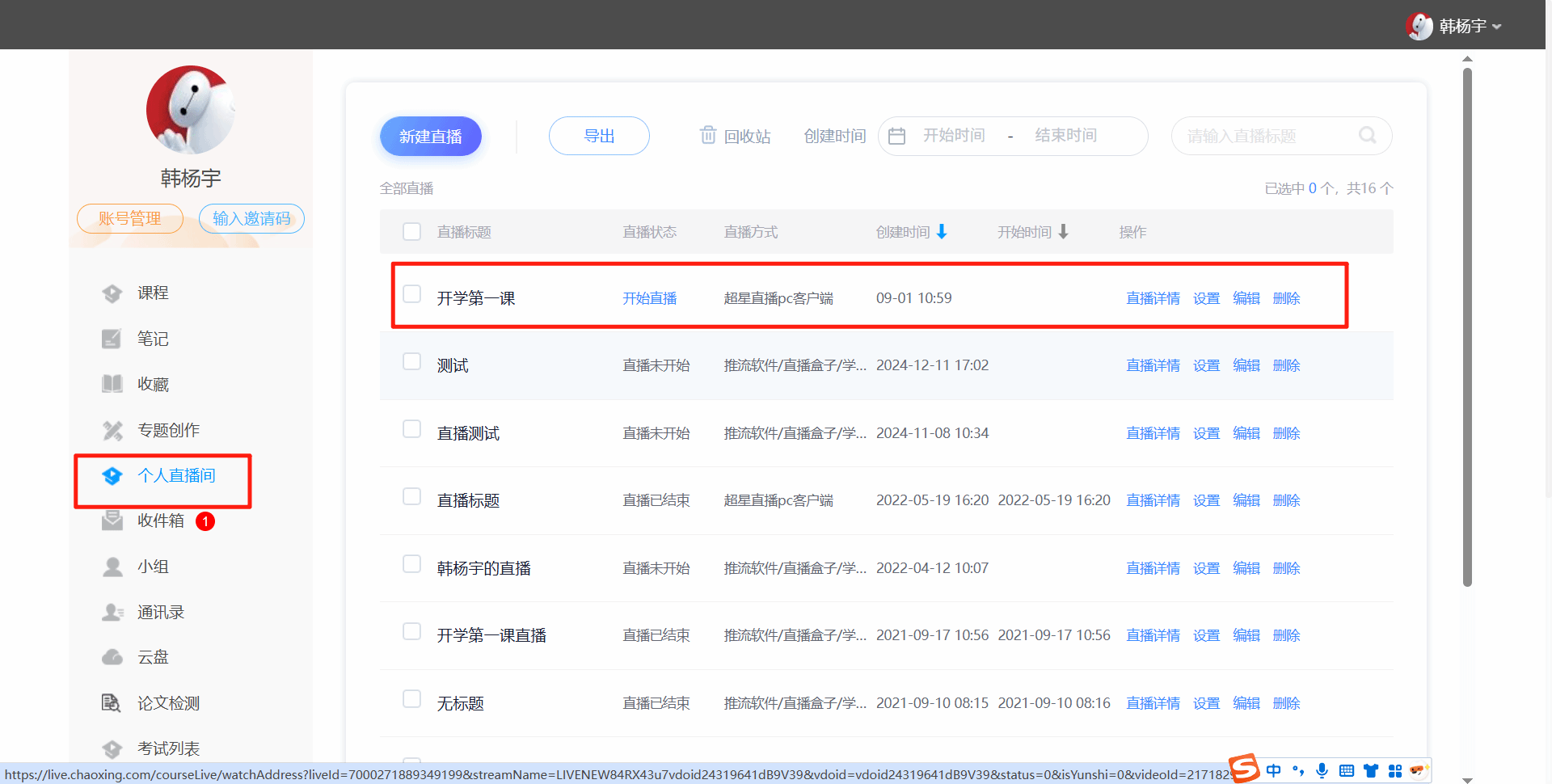
Task: Click the recycle bin trash icon
Action: pos(707,135)
